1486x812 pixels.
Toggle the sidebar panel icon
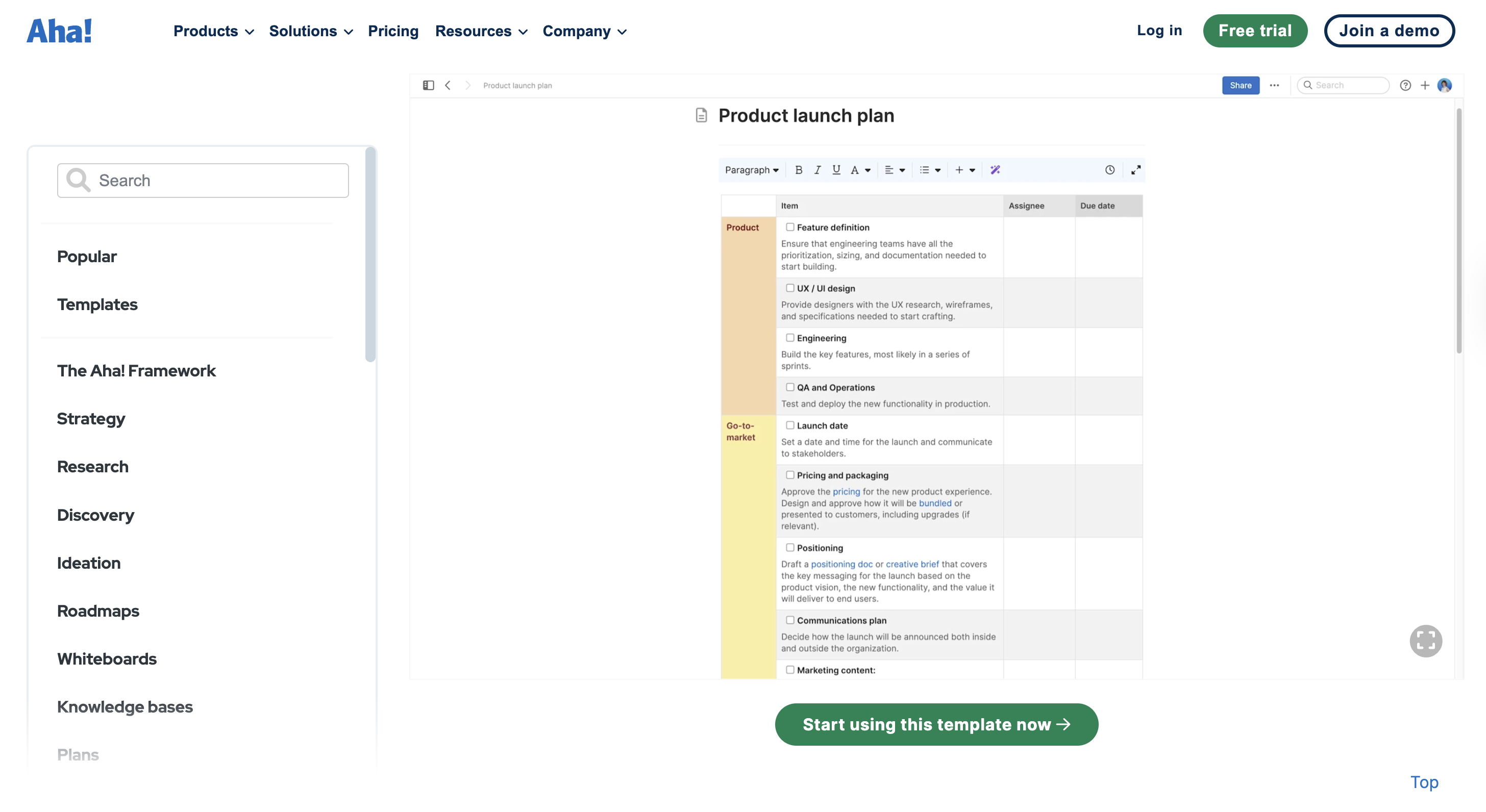coord(428,85)
